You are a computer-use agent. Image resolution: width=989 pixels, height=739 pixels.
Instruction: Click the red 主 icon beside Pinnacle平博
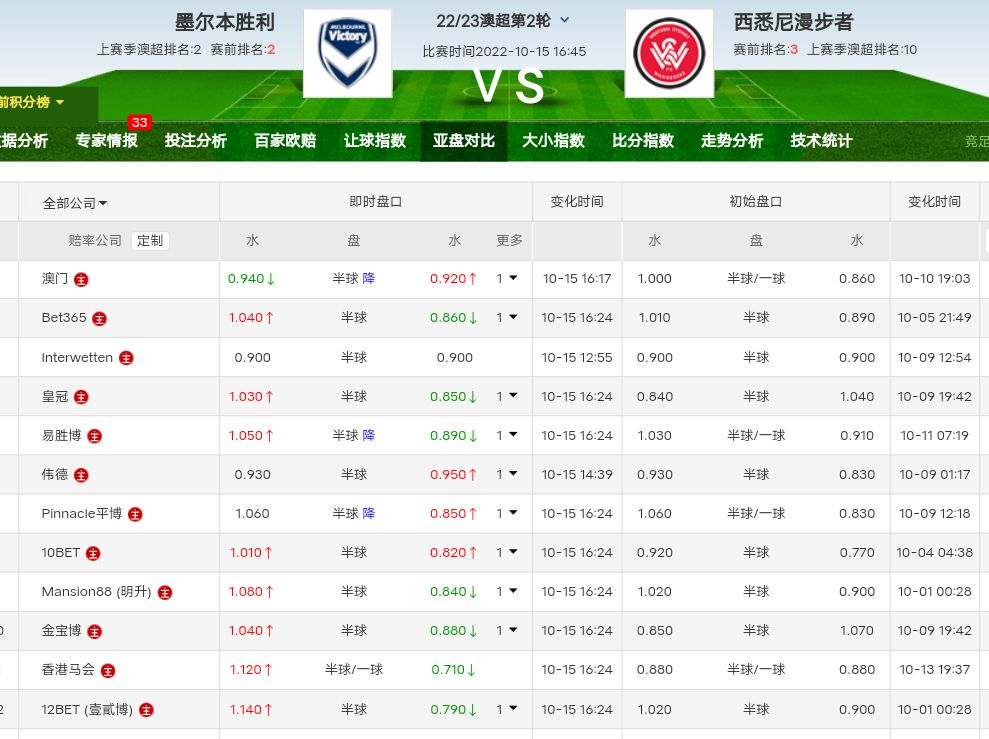135,514
